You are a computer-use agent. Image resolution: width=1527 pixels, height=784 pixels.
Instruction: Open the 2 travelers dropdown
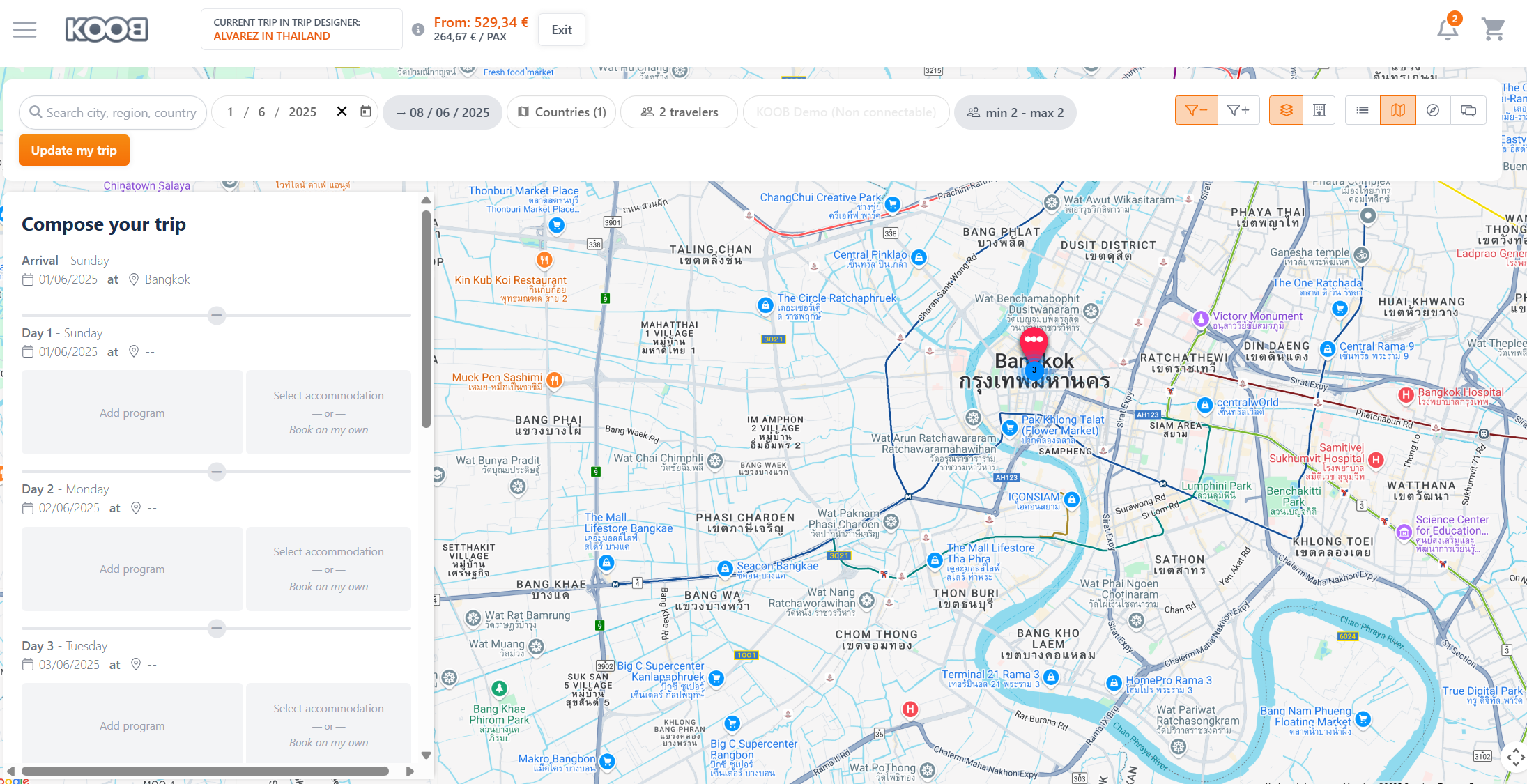pos(679,112)
